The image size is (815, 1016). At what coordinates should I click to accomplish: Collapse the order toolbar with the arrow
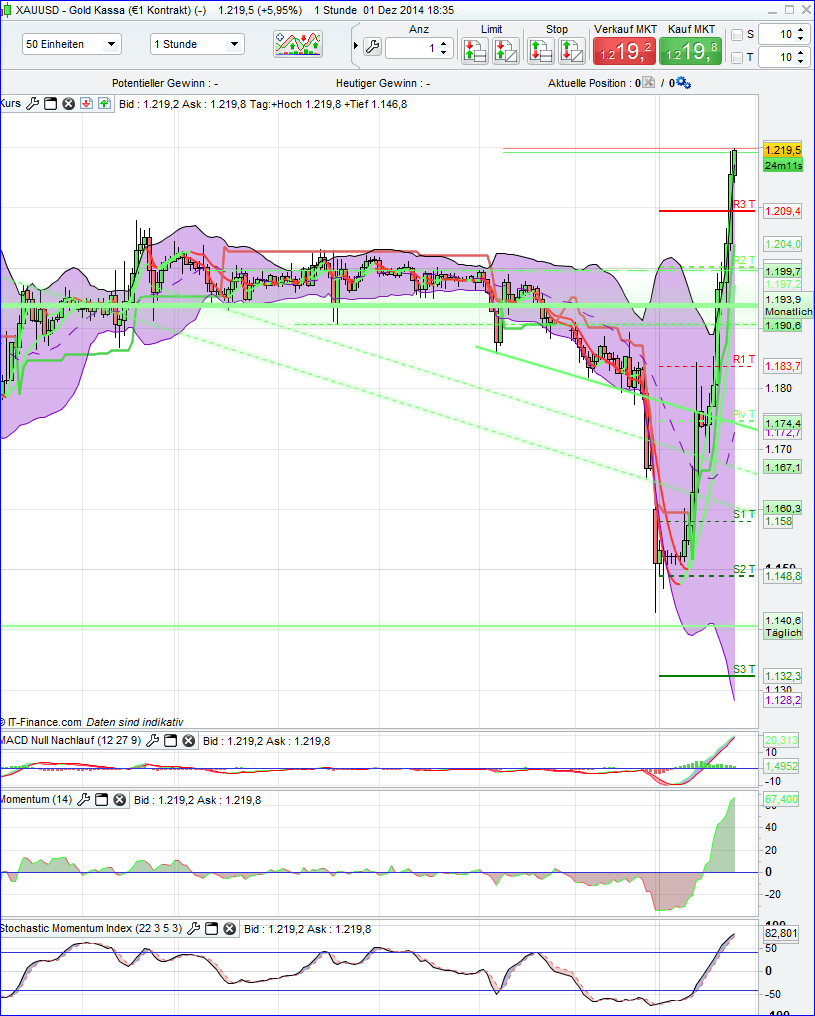click(x=355, y=45)
